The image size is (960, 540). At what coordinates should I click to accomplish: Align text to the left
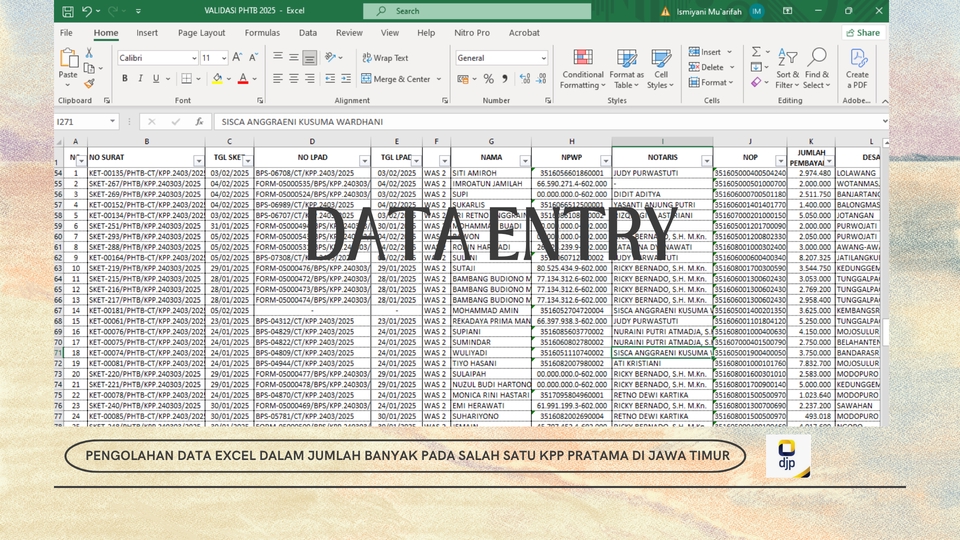coord(278,78)
